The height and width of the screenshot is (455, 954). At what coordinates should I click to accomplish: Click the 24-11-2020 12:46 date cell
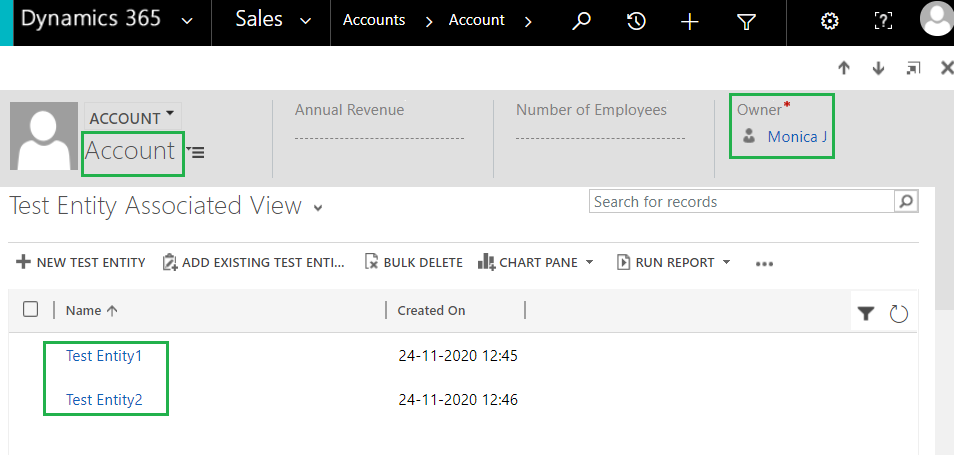click(458, 400)
